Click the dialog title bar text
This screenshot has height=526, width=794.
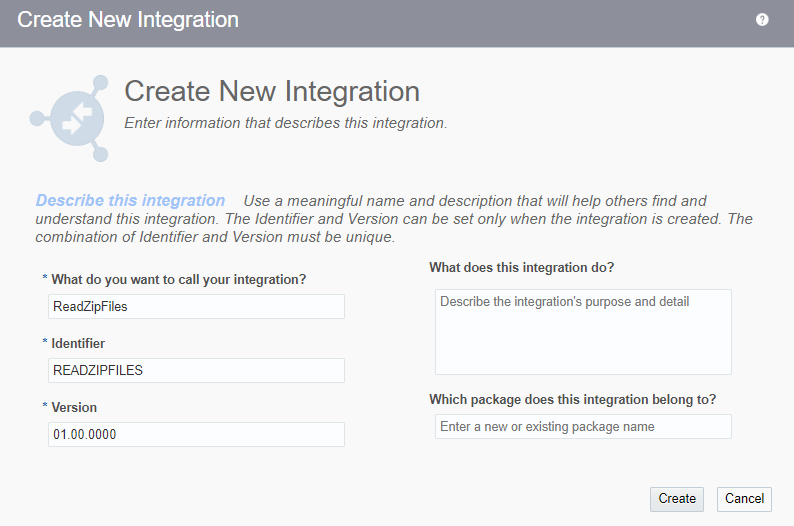[x=128, y=20]
